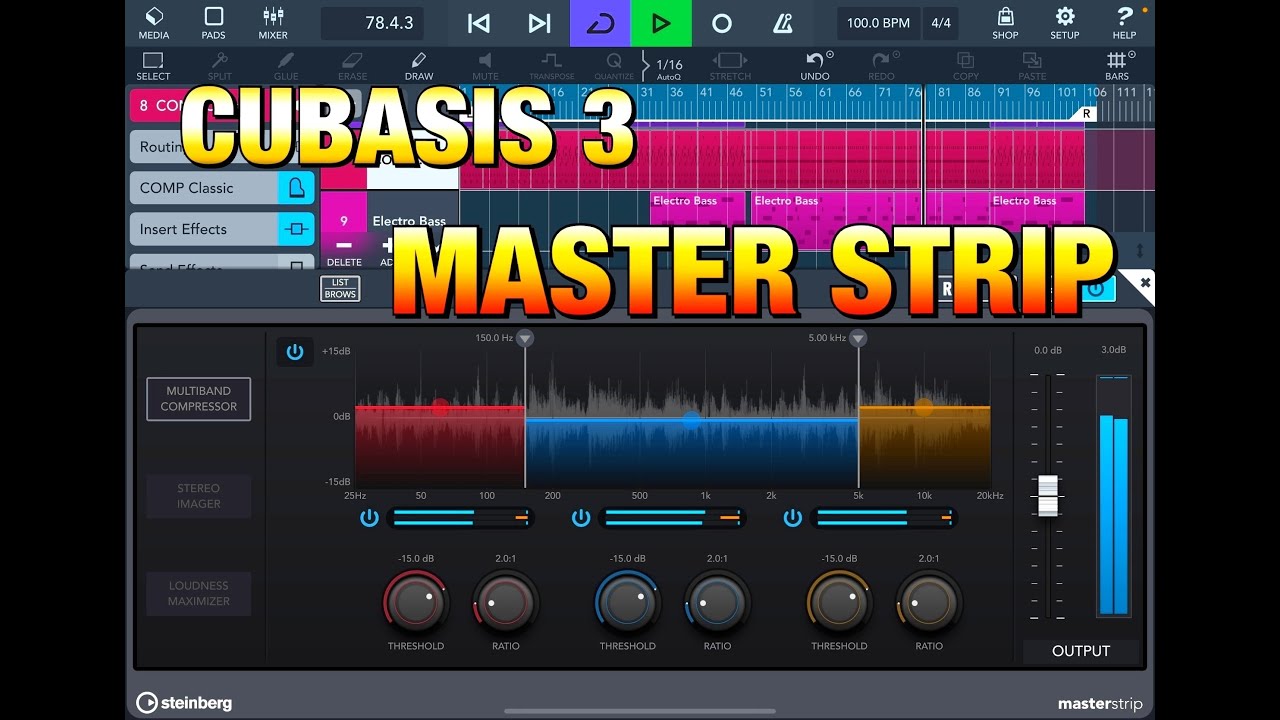Click the COMP Classic keyboard icon
The image size is (1280, 720).
coord(296,188)
